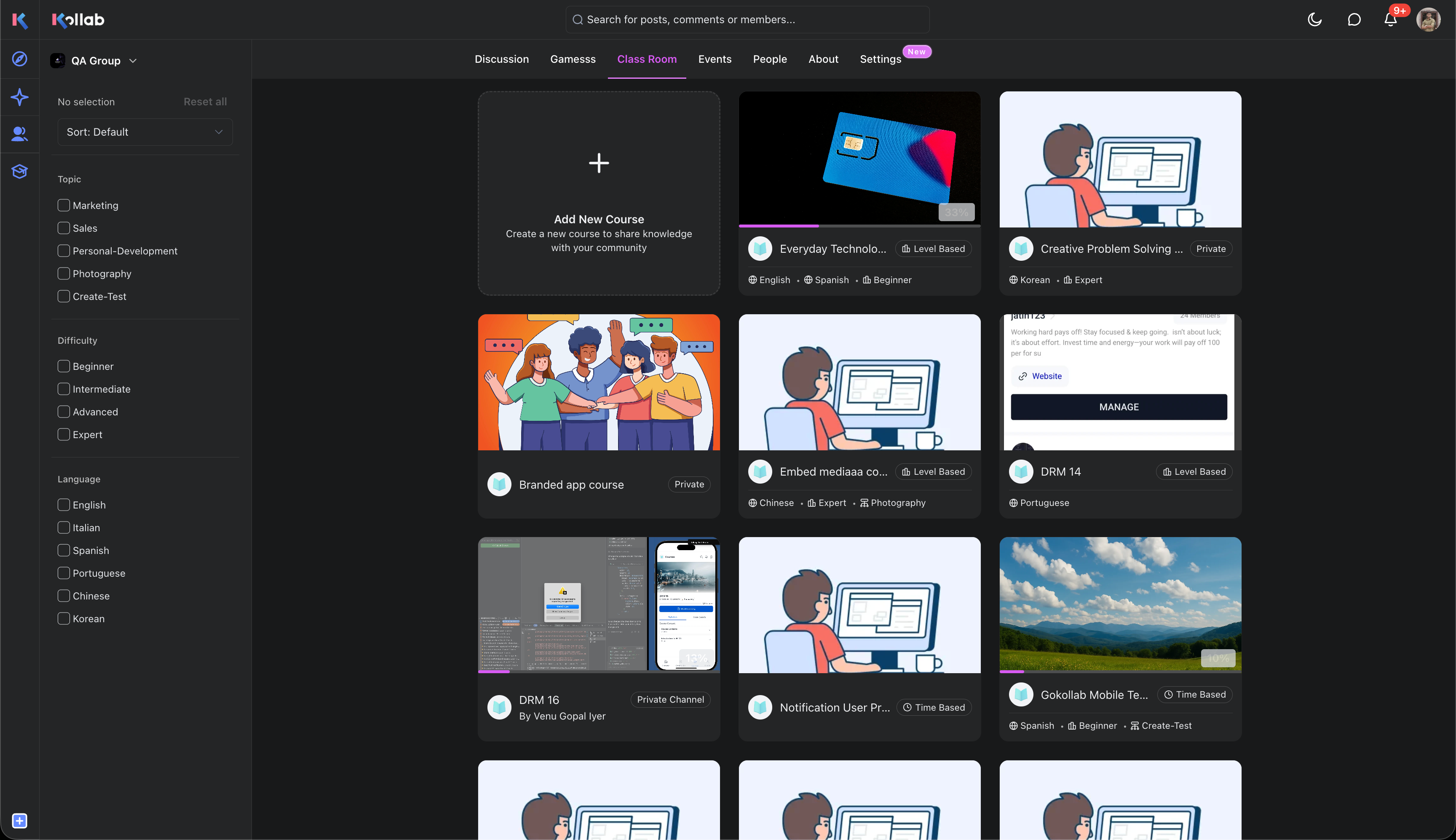Click the Everyday Technology course book icon
1456x840 pixels.
[x=760, y=249]
